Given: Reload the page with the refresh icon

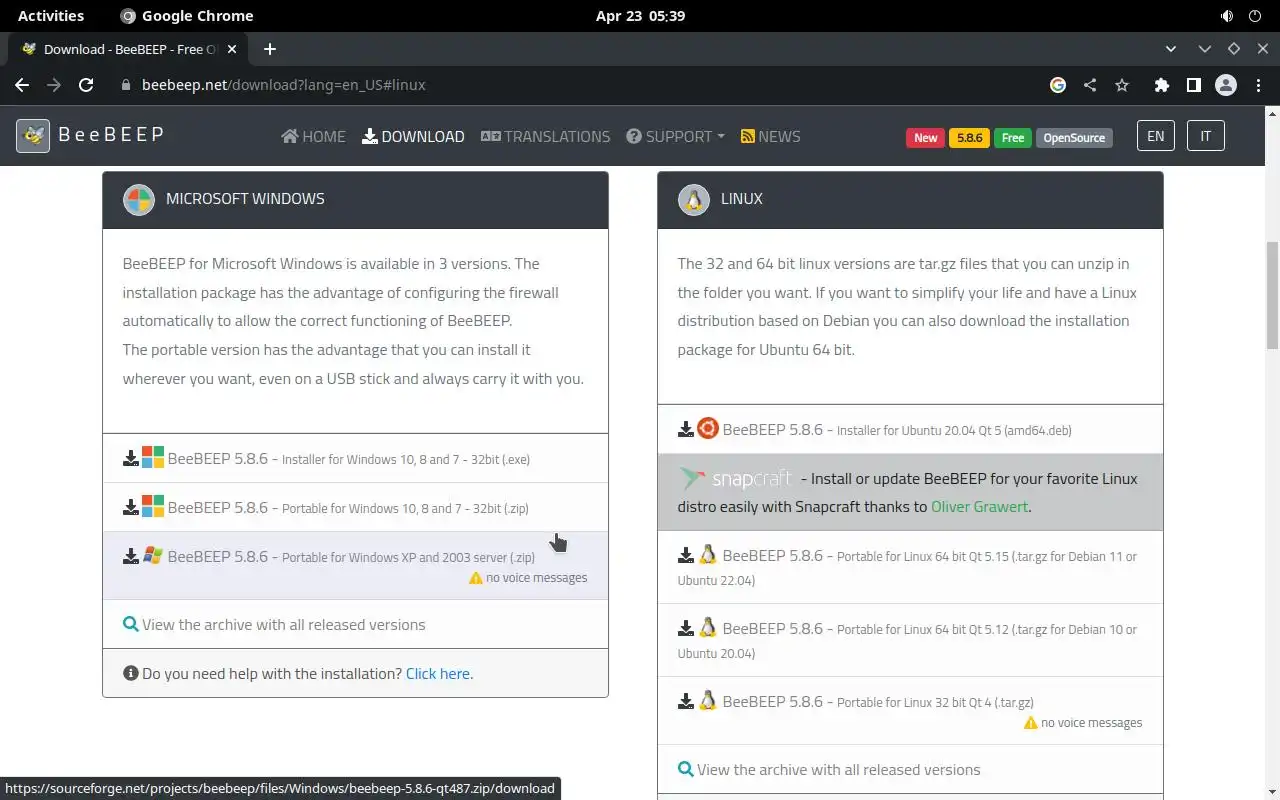Looking at the screenshot, I should click(86, 85).
